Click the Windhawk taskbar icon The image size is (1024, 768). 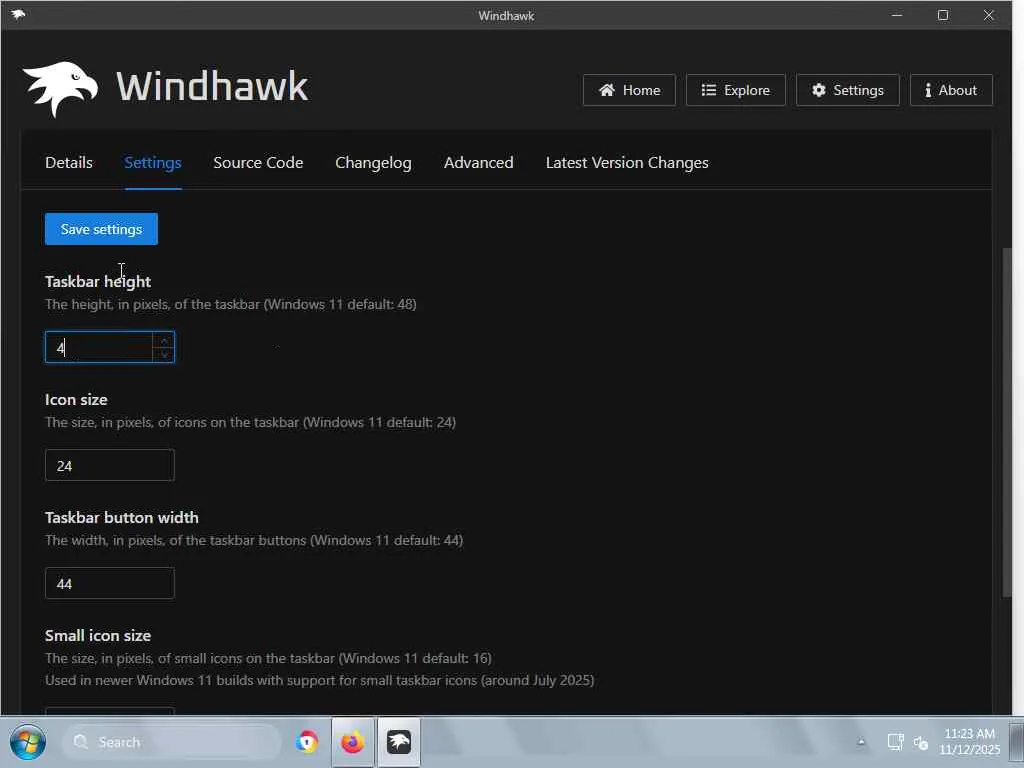tap(398, 743)
